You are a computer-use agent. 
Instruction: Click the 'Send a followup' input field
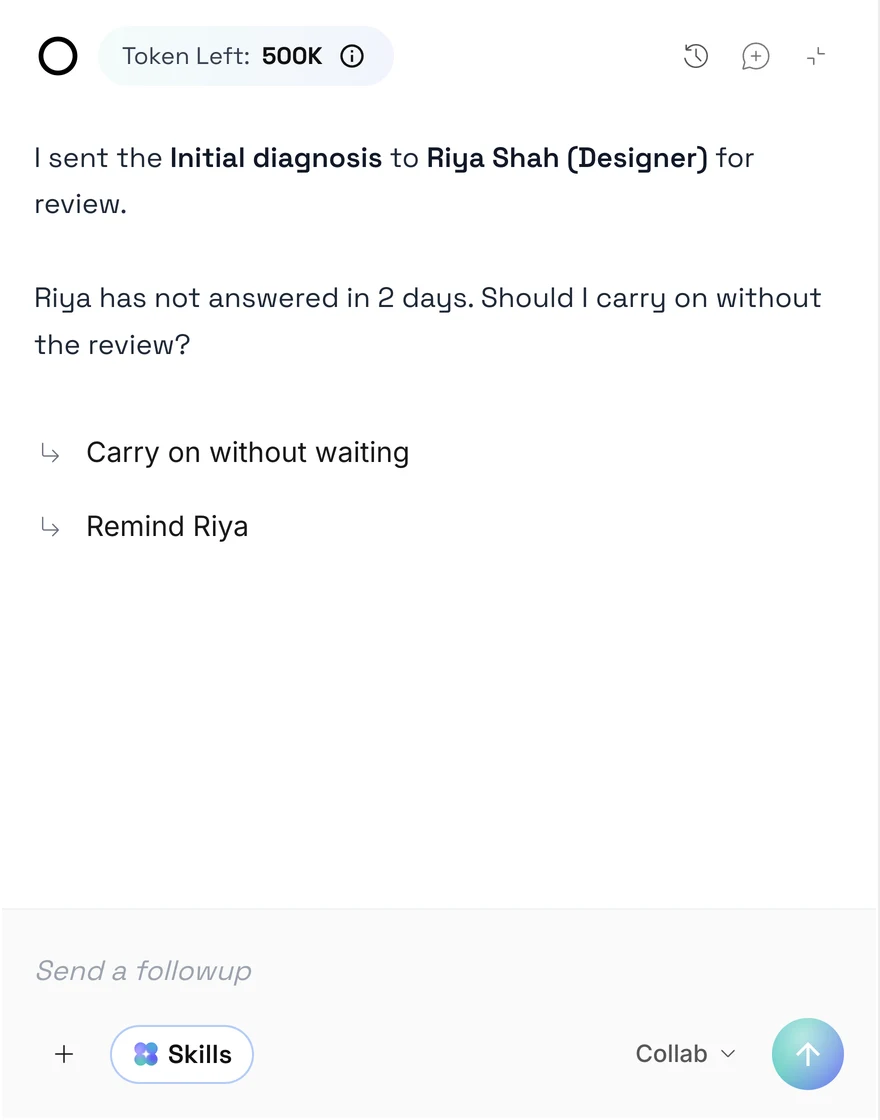click(440, 971)
